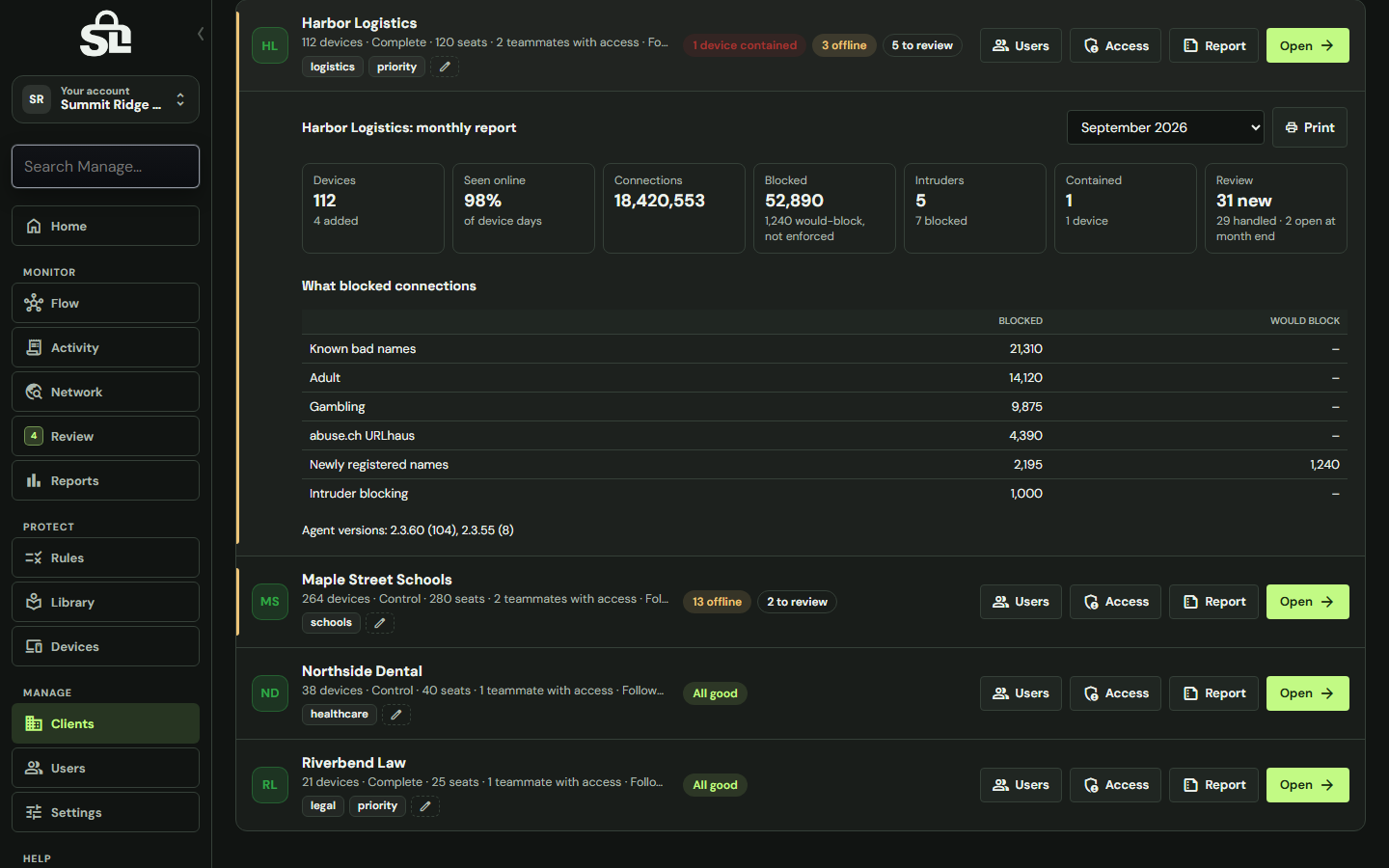Open the Users page in sidebar

coord(105,768)
